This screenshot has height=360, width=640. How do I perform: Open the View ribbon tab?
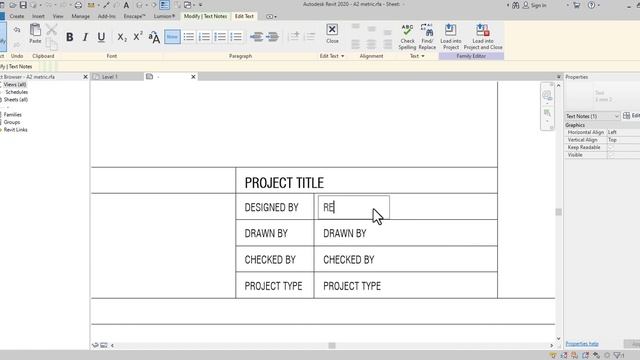pyautogui.click(x=58, y=16)
